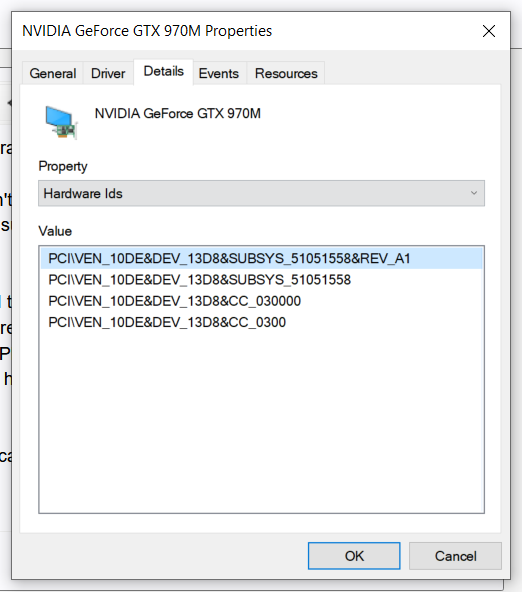Image resolution: width=522 pixels, height=592 pixels.
Task: Open the General tab
Action: (52, 73)
